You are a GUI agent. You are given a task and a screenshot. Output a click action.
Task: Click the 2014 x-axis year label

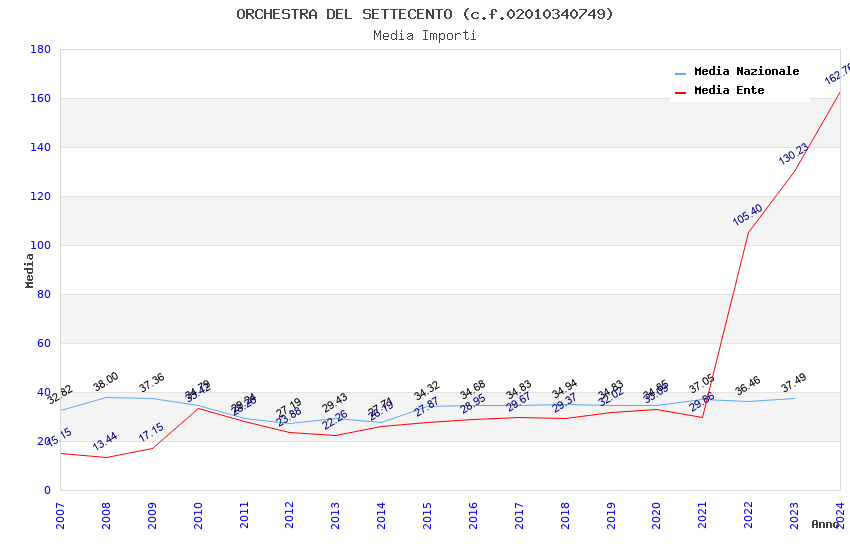tap(382, 515)
